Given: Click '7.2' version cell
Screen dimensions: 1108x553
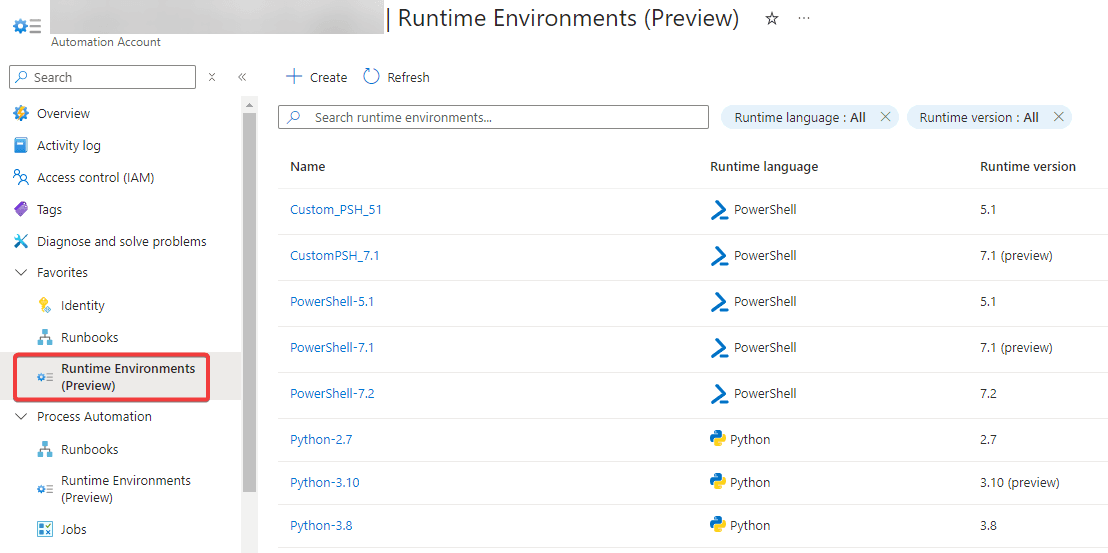Looking at the screenshot, I should [x=988, y=393].
